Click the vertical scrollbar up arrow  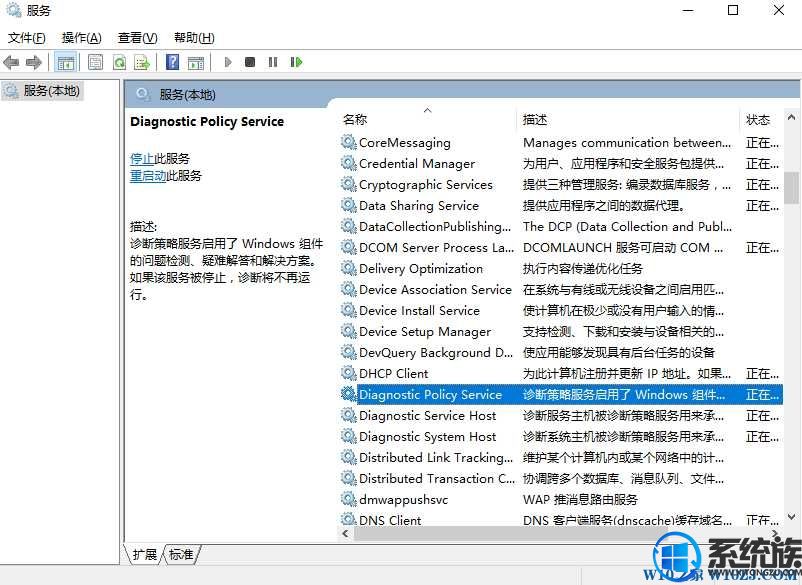791,118
